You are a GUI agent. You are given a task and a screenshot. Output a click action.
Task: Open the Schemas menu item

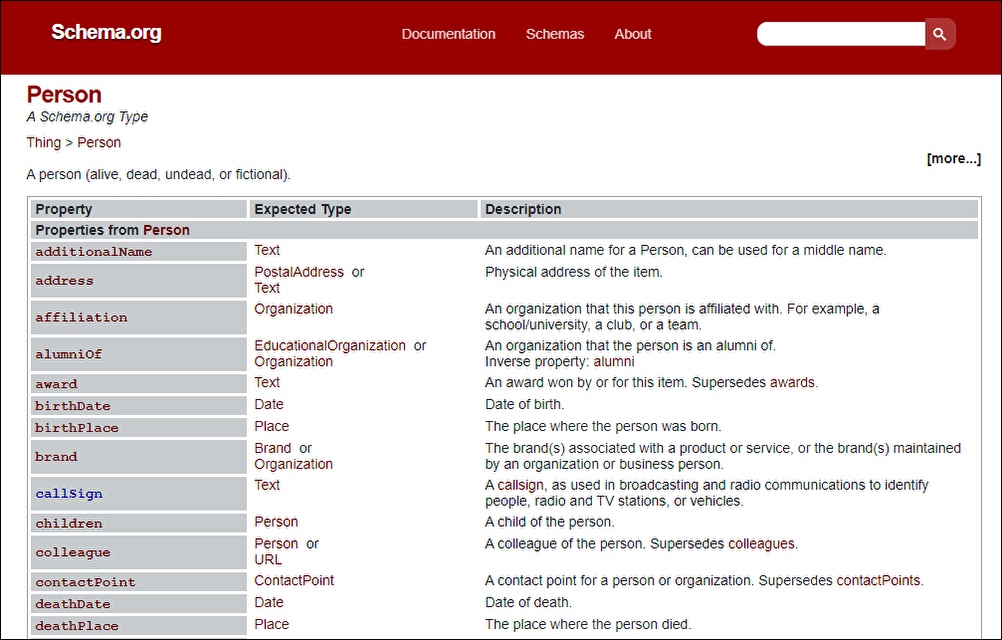pos(555,34)
